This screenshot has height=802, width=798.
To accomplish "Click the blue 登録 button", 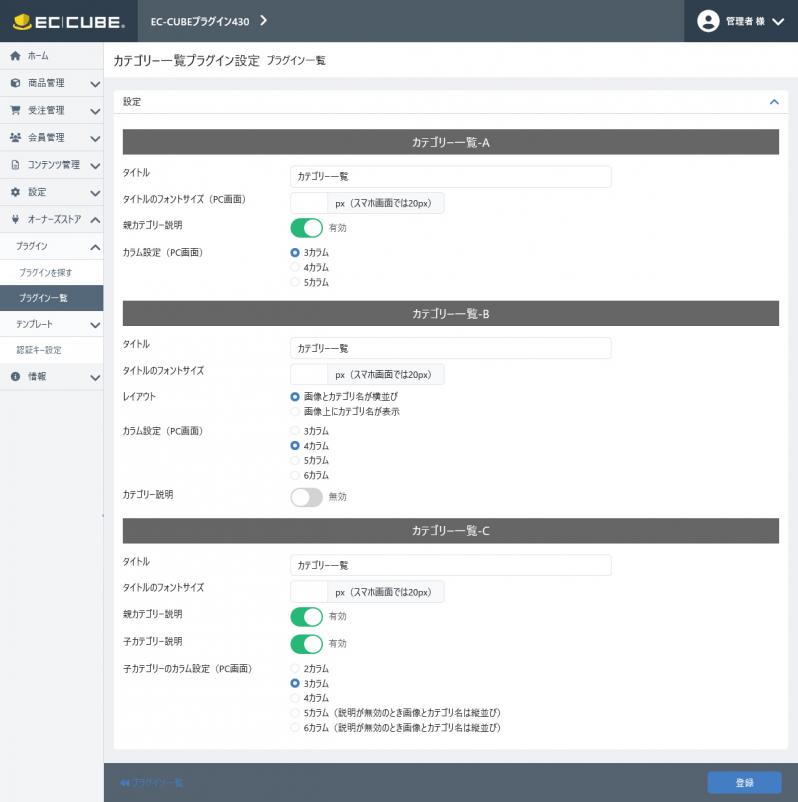I will (x=744, y=783).
